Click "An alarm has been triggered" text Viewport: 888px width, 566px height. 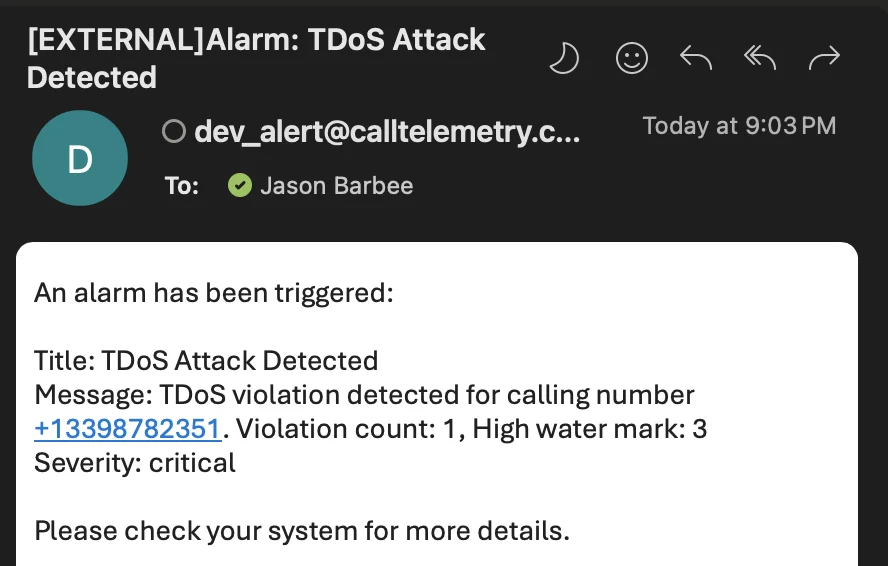[214, 293]
